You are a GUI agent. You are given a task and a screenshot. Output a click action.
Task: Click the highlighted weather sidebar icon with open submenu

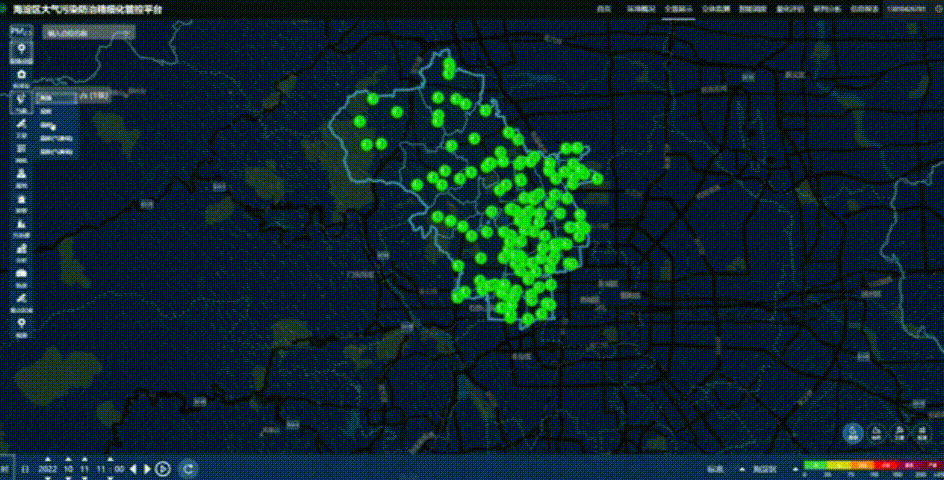pos(22,102)
